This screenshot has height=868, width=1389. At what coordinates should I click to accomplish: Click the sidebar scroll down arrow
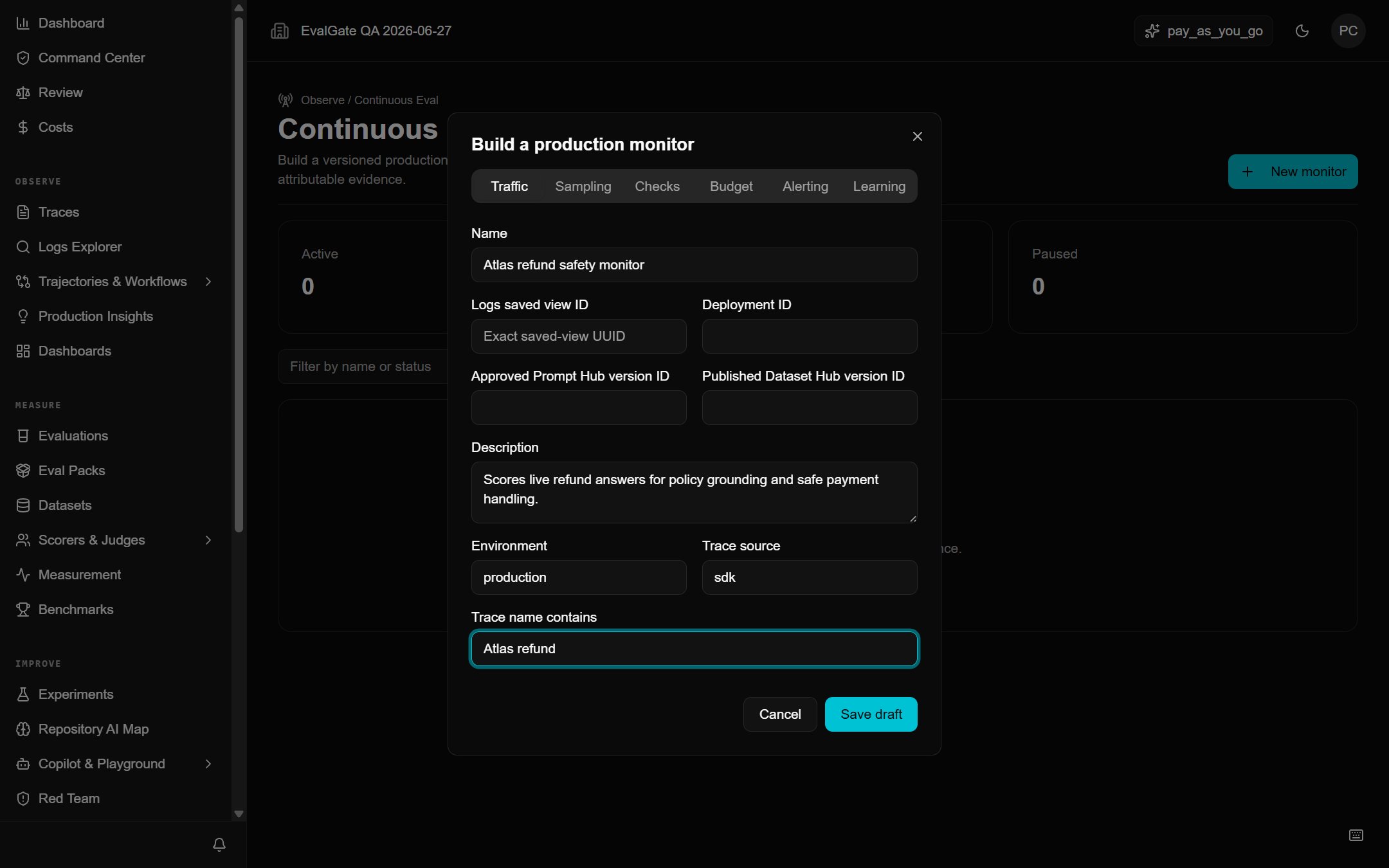[239, 814]
